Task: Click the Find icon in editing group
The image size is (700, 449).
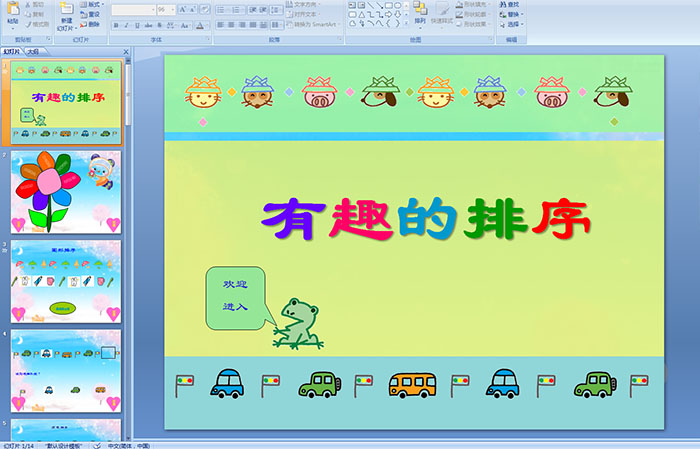Action: point(514,4)
